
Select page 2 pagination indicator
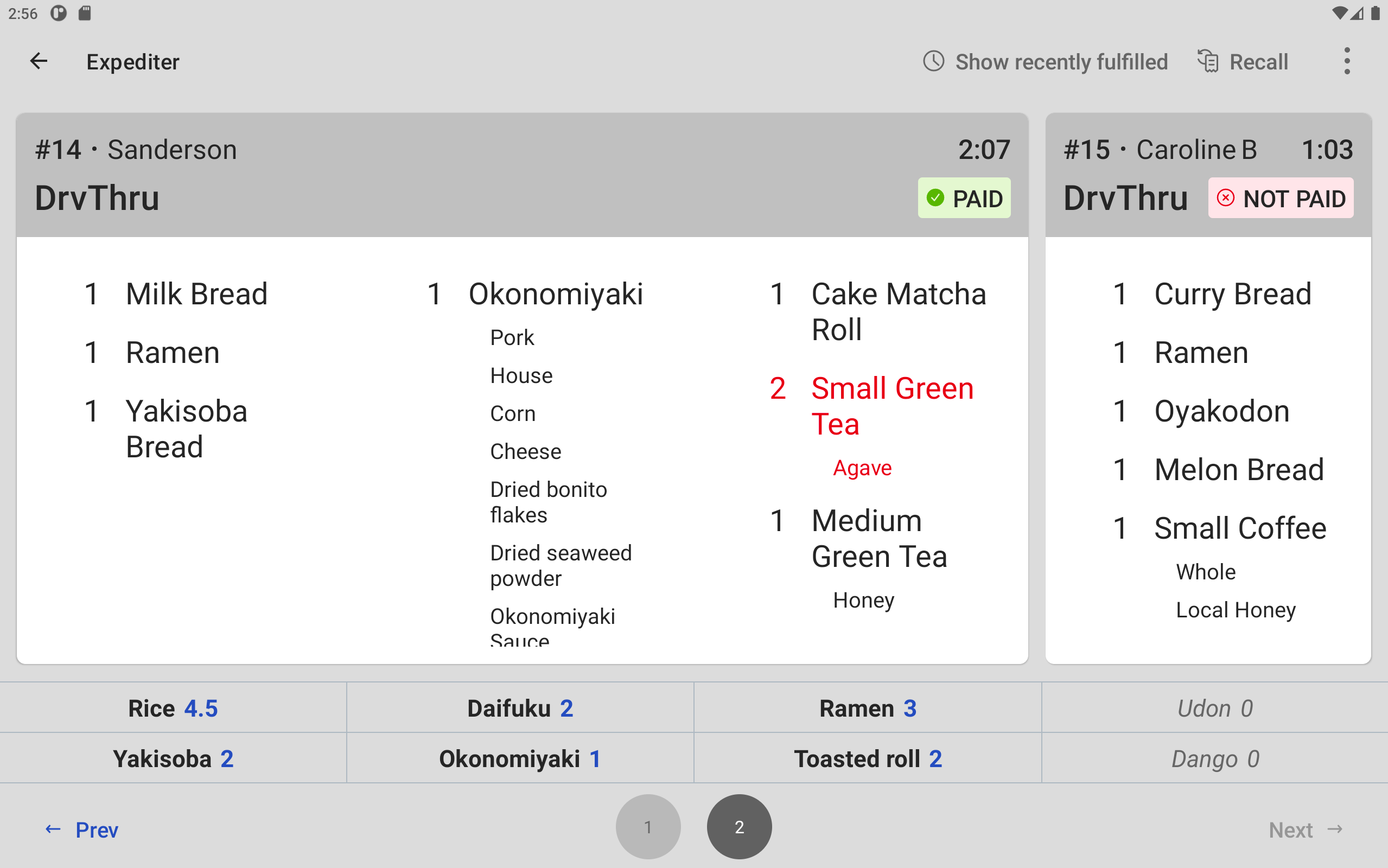point(740,827)
